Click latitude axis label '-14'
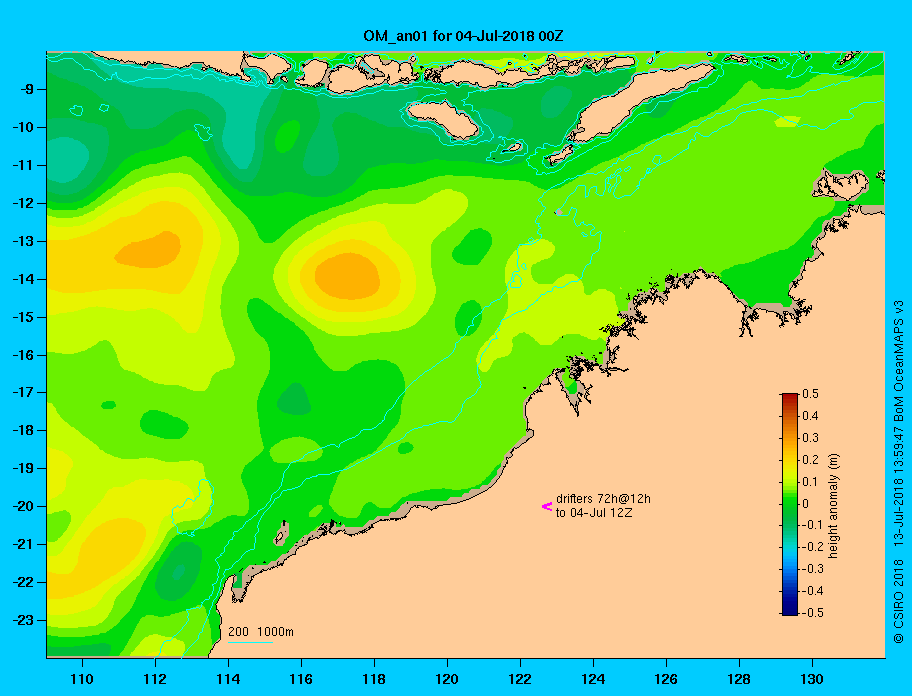Viewport: 912px width, 696px height. pyautogui.click(x=23, y=279)
